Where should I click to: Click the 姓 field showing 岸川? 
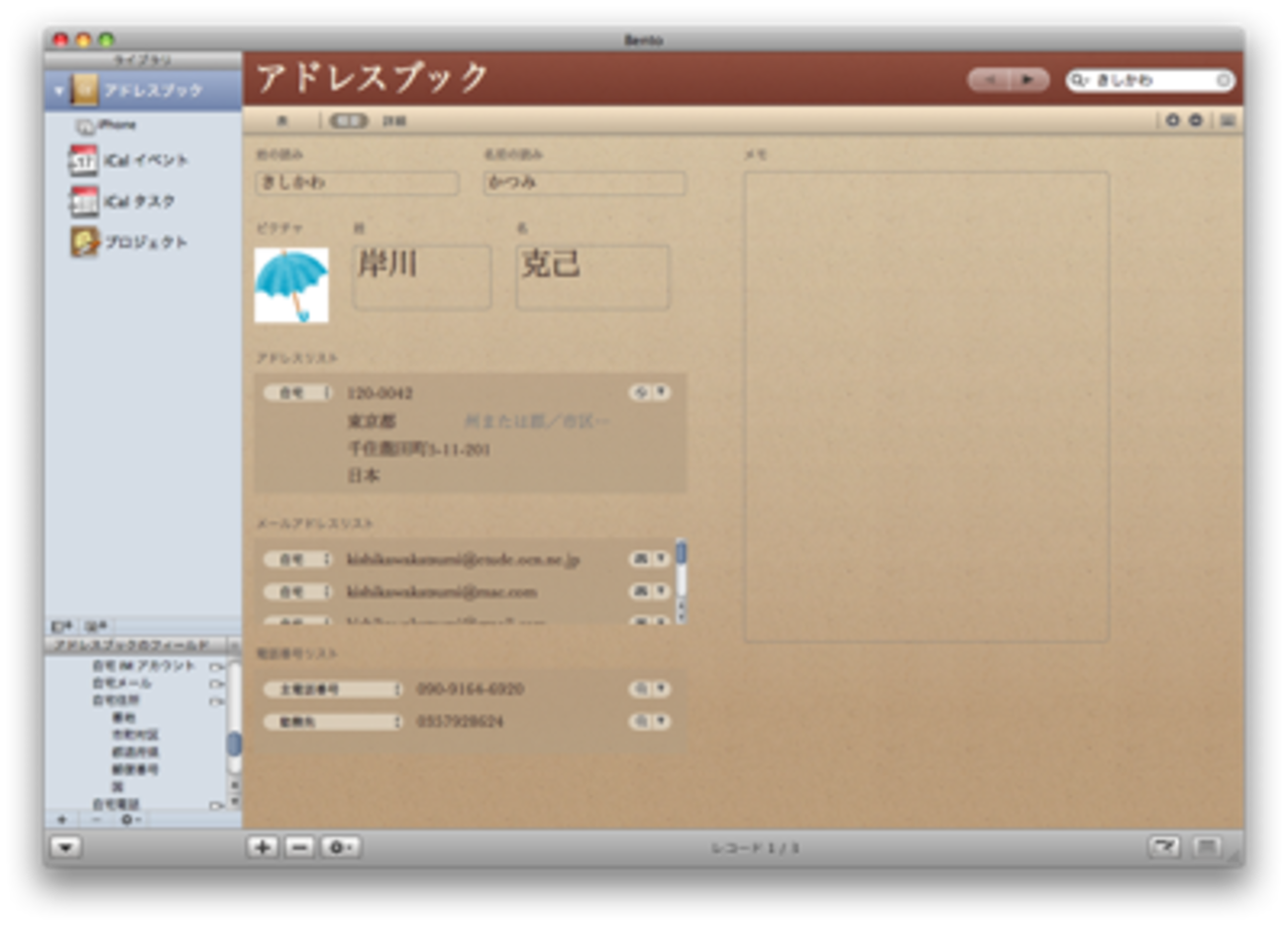[422, 277]
